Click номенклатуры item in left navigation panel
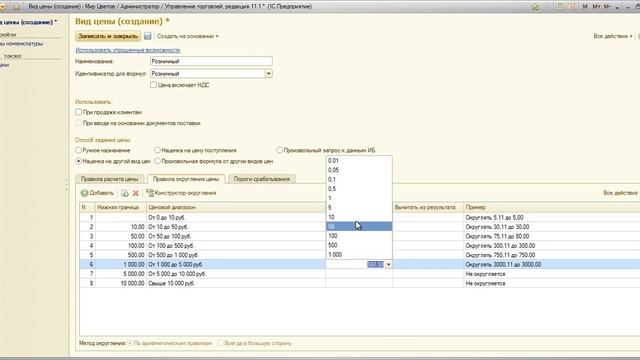Screen dimensions: 640x360 (22, 44)
